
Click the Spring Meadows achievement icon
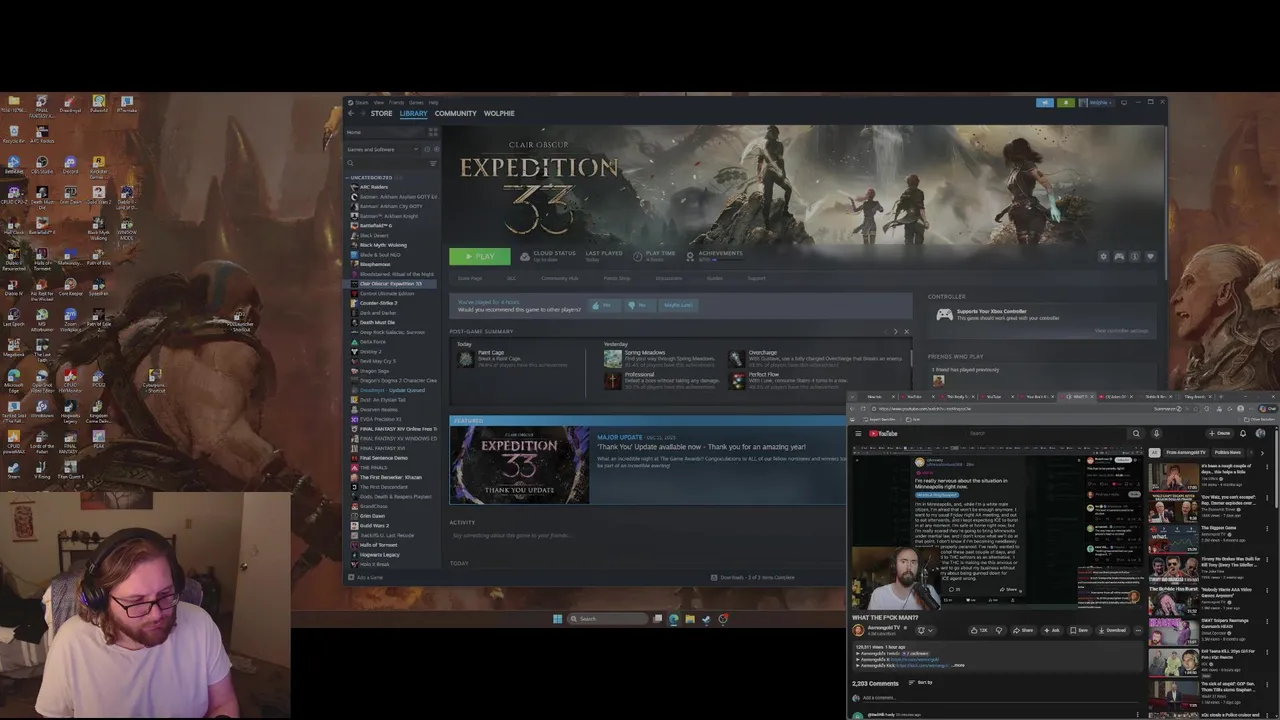[612, 357]
